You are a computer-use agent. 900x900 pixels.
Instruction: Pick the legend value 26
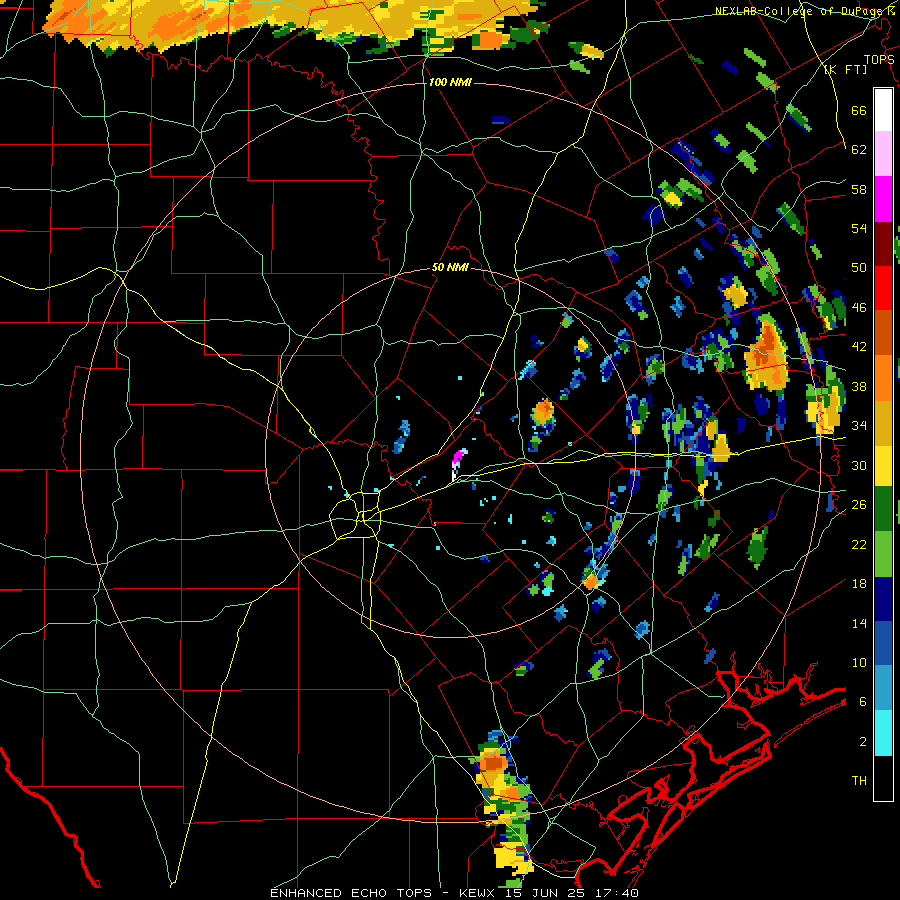[859, 504]
